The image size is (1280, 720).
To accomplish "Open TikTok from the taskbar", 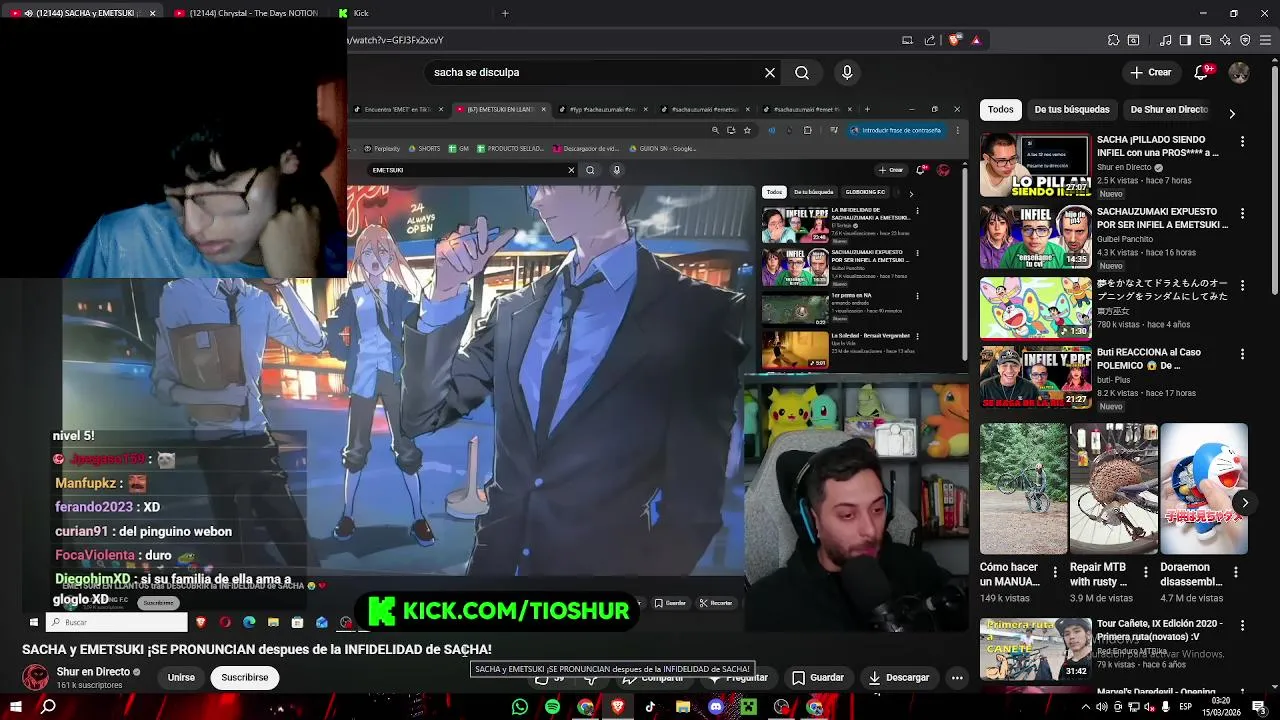I will pos(650,707).
